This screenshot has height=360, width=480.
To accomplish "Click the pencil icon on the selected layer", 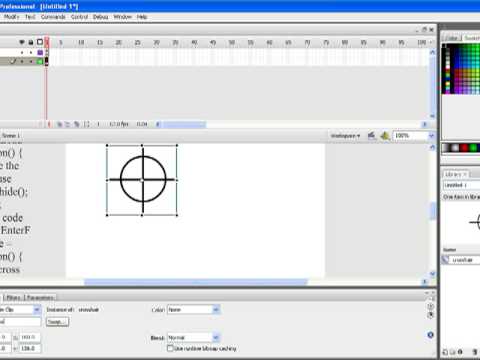I will coord(13,61).
